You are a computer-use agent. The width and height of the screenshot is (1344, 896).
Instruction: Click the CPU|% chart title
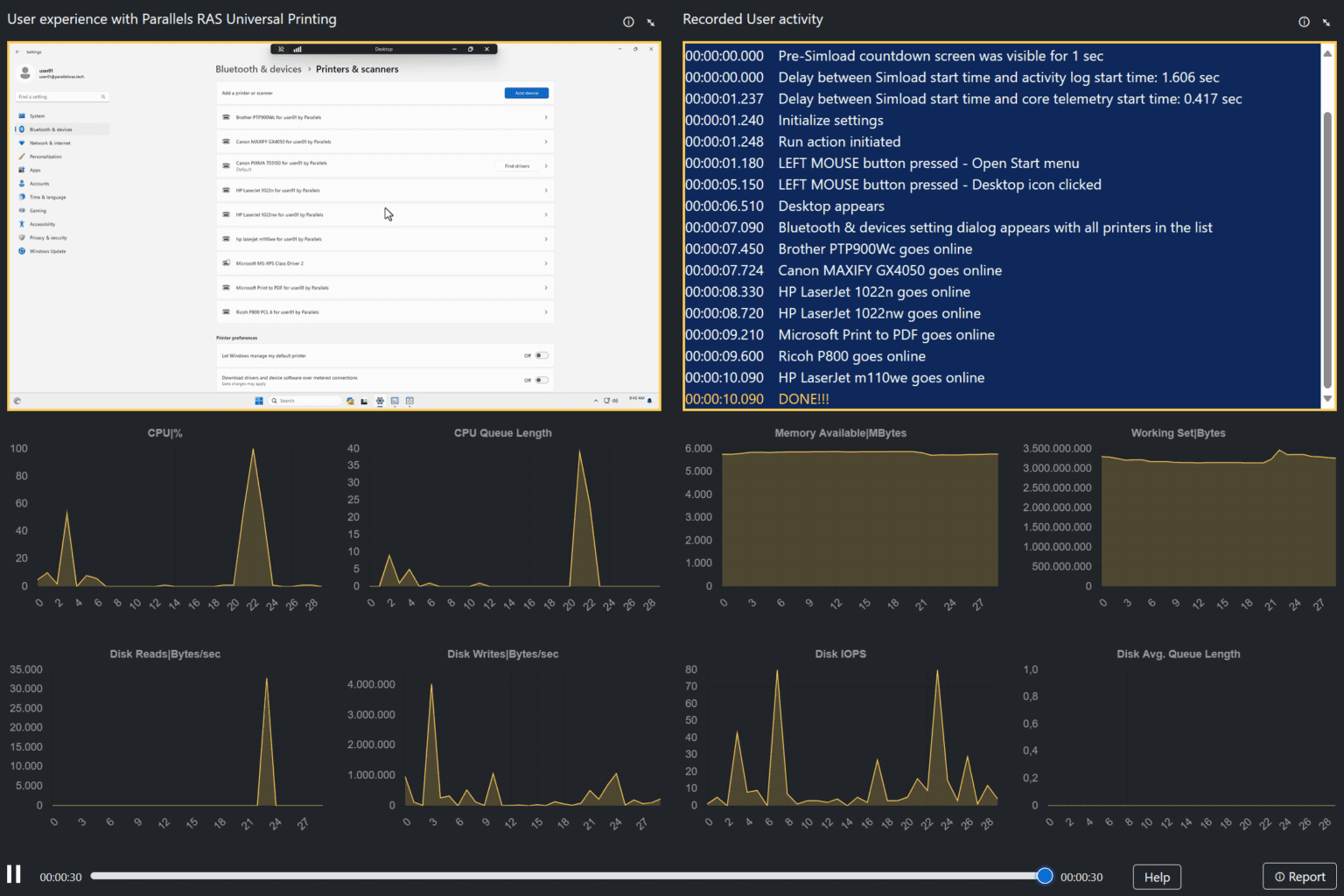[x=164, y=433]
